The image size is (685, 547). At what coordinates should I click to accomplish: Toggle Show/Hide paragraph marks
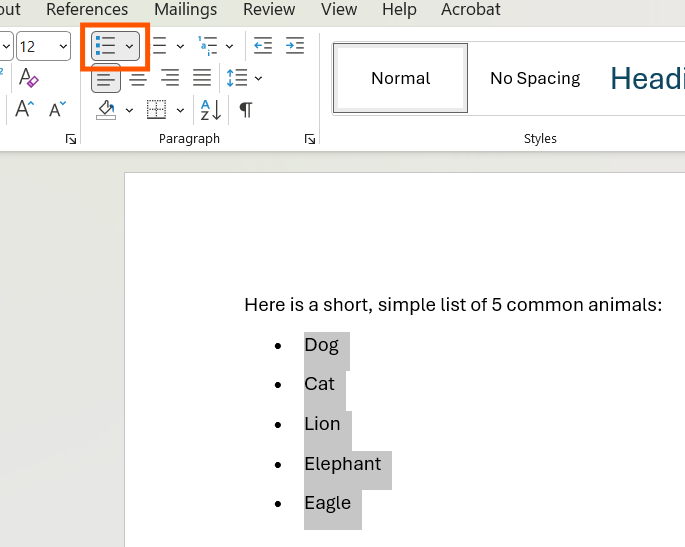pos(246,110)
